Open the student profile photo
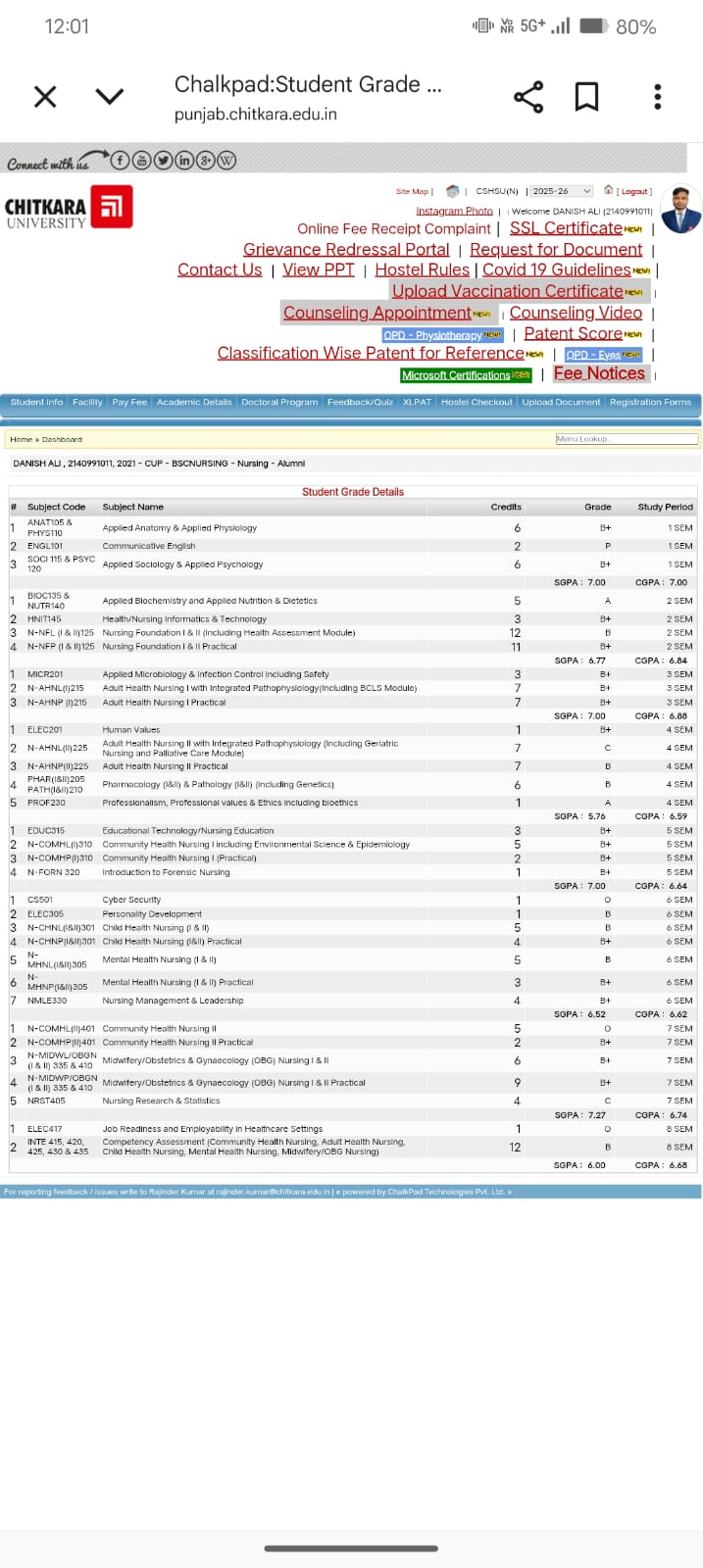Viewport: 703px width, 1568px height. [681, 209]
